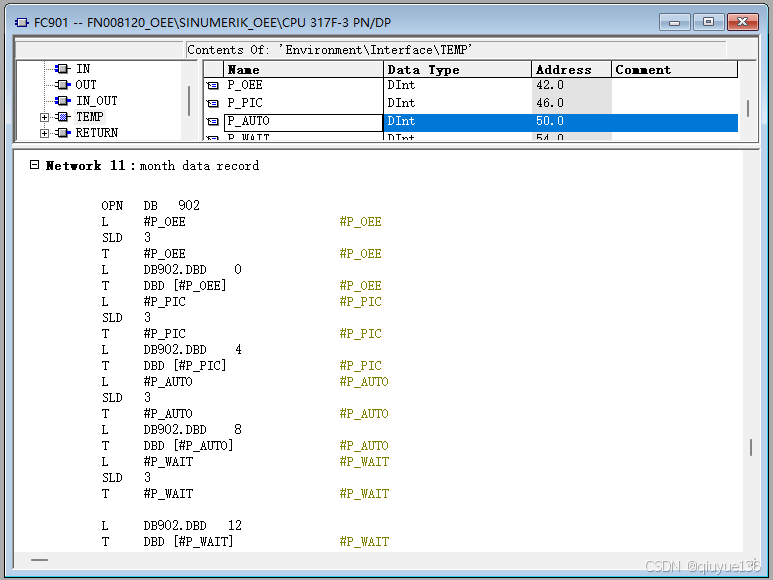The image size is (773, 580).
Task: Click the variable icon beside P_OEE row
Action: pos(212,86)
